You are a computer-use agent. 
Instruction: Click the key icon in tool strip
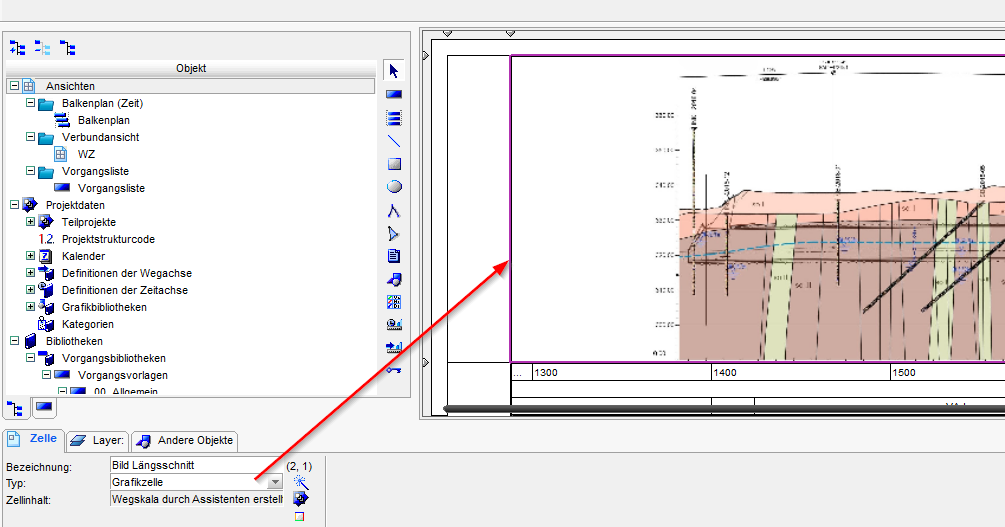[x=394, y=370]
